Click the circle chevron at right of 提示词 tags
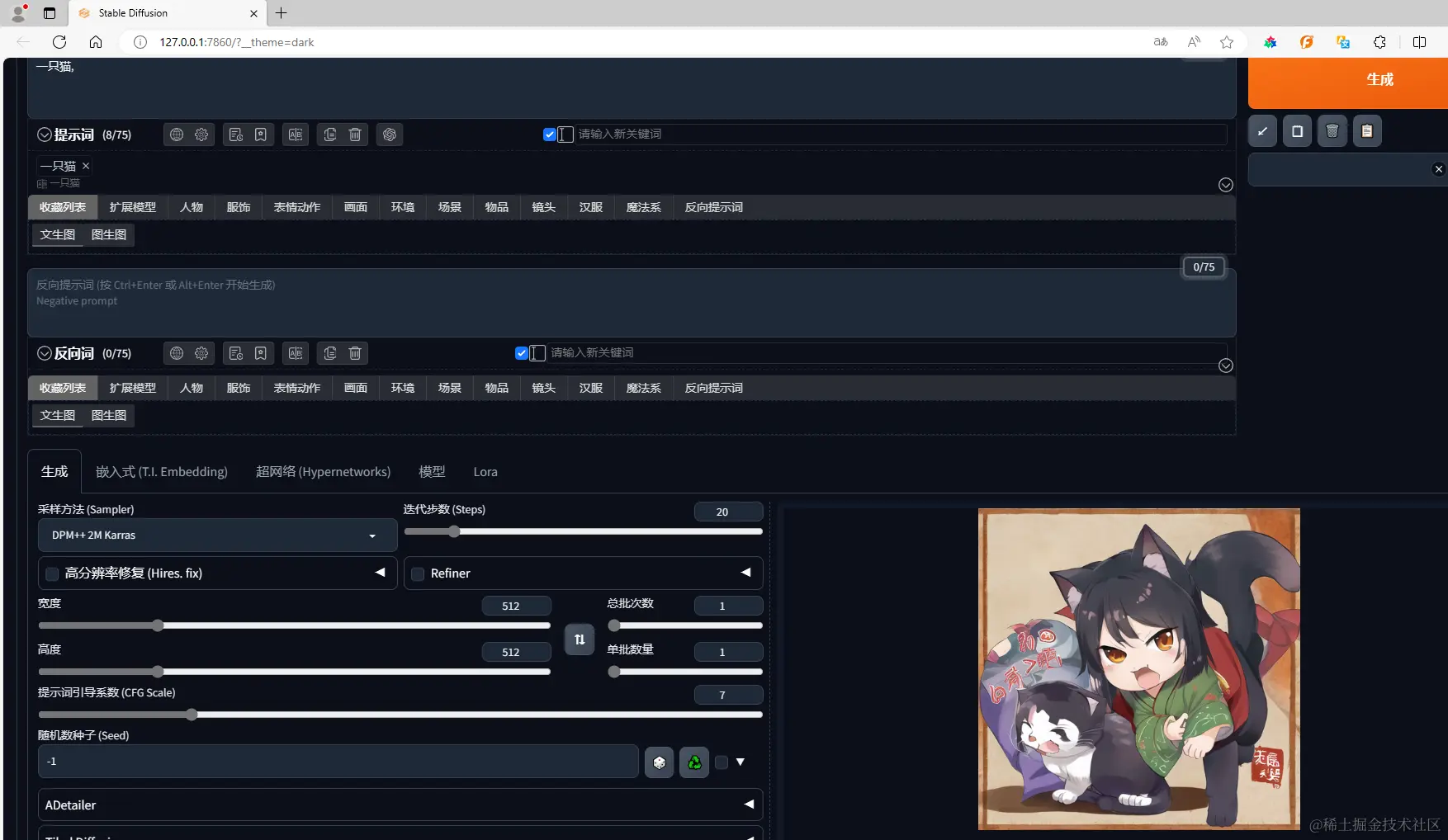 [x=1226, y=185]
